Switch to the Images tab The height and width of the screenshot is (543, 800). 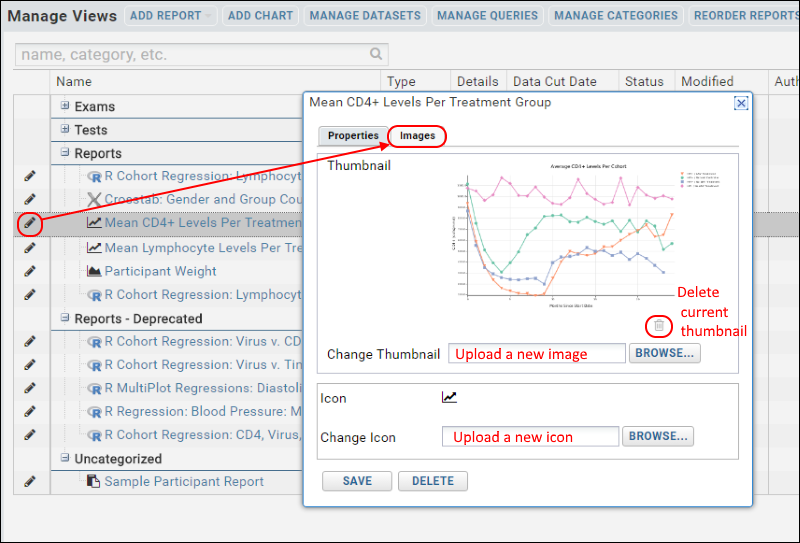click(x=417, y=136)
